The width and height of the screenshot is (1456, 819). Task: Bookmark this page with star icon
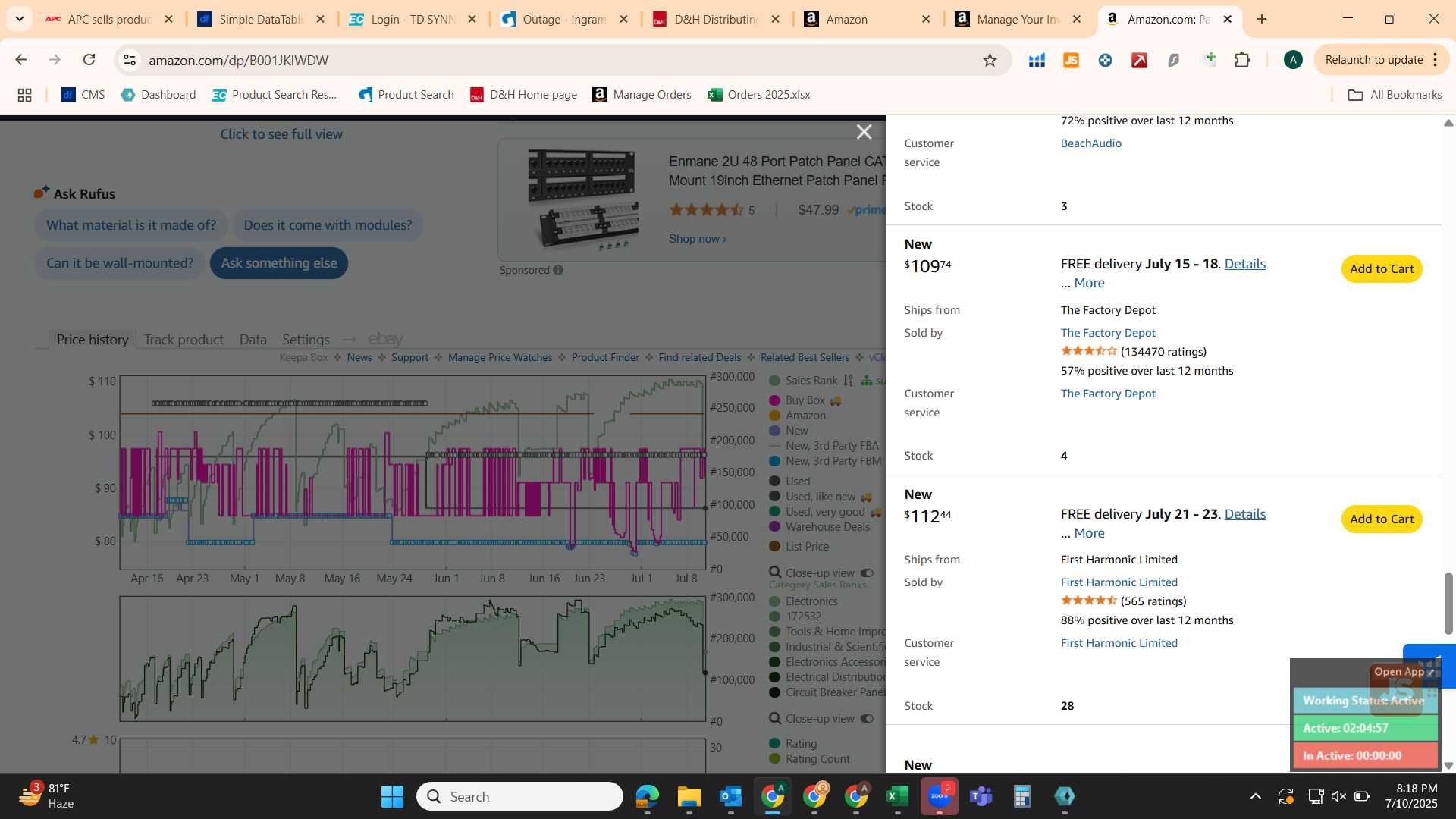click(x=990, y=60)
